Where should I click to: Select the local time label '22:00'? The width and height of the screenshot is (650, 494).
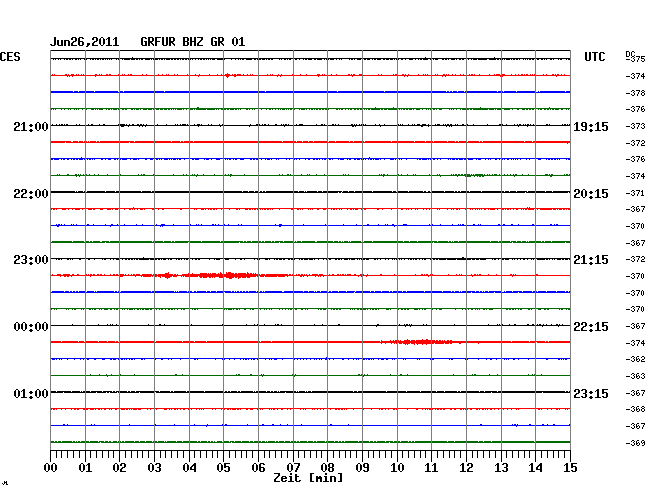pos(31,194)
